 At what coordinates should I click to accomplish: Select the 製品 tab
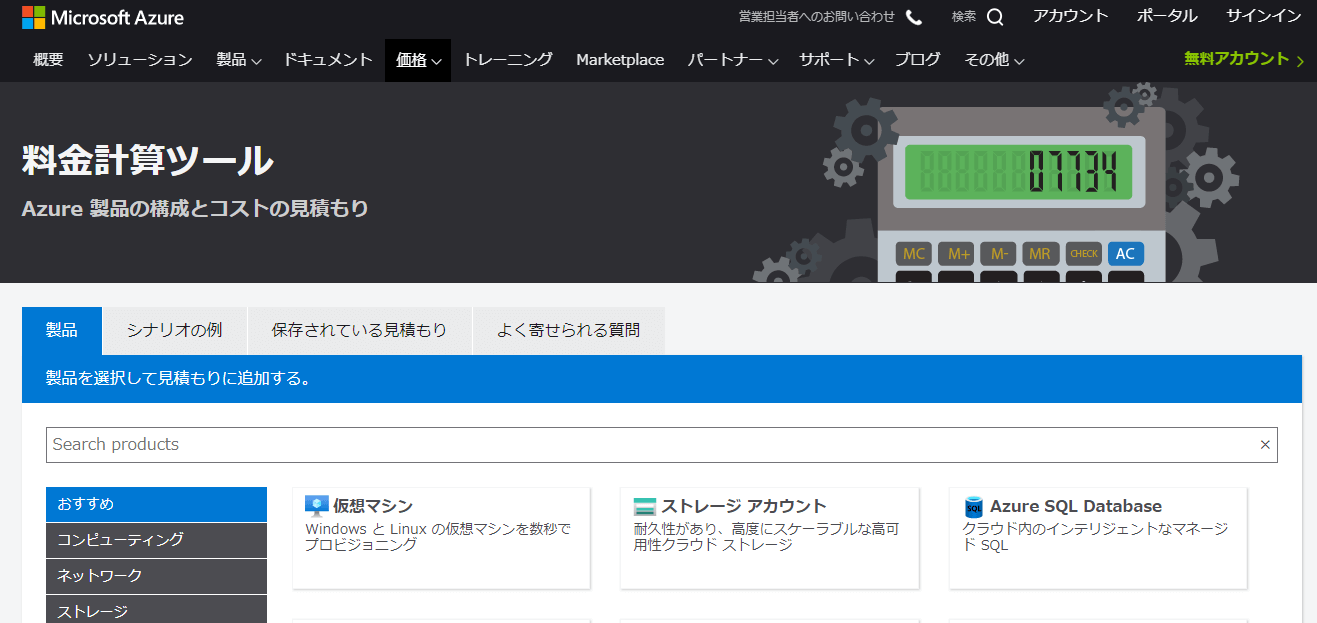[62, 330]
